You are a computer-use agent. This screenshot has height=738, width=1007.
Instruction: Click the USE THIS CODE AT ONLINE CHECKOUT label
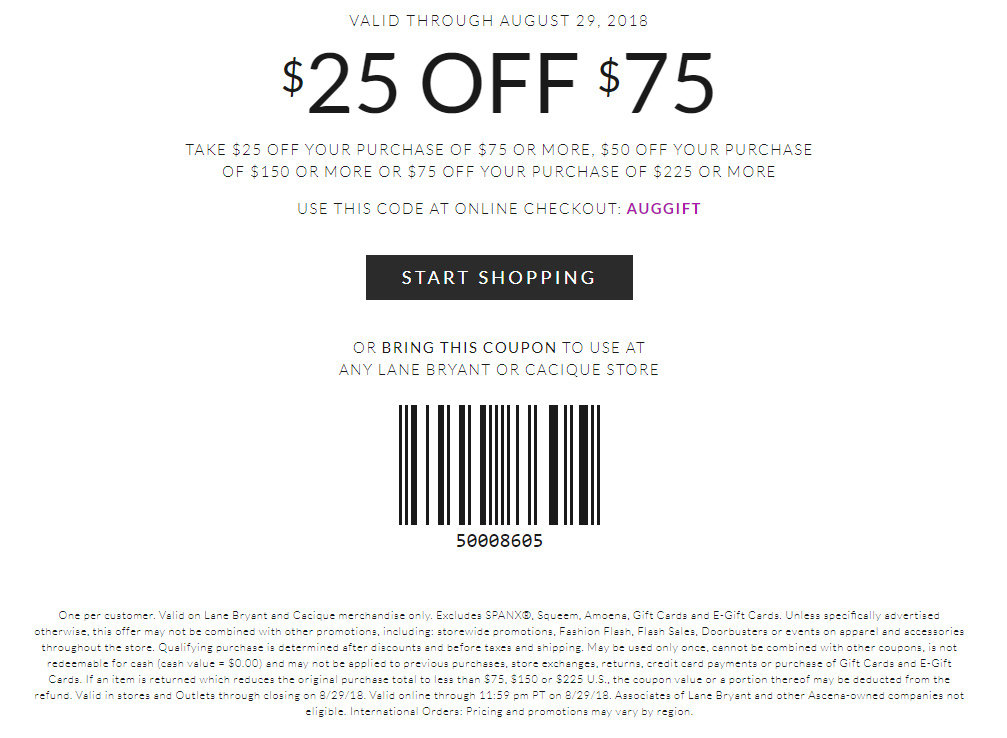tap(460, 209)
